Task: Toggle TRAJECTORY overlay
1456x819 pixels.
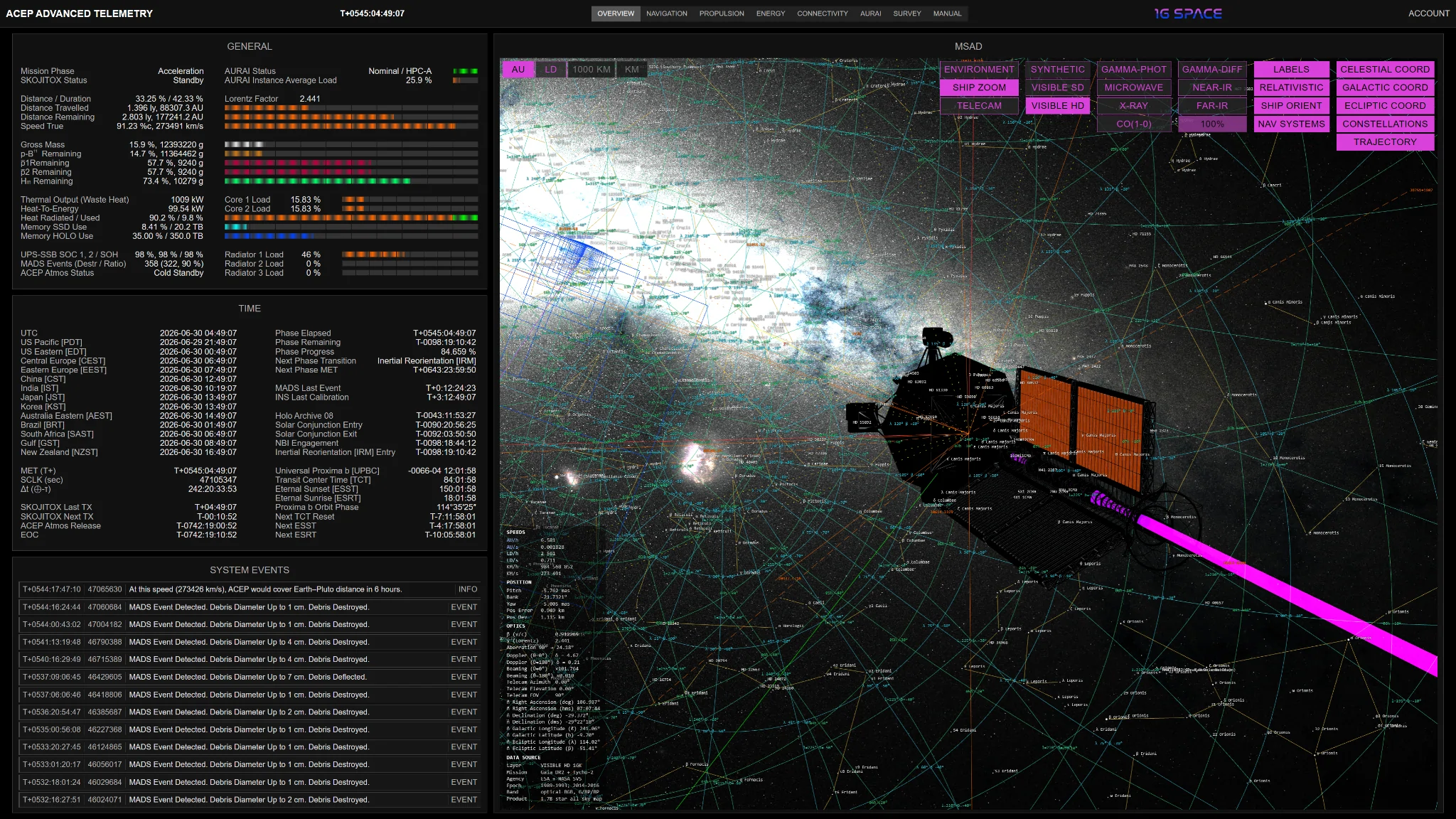Action: pos(1385,142)
